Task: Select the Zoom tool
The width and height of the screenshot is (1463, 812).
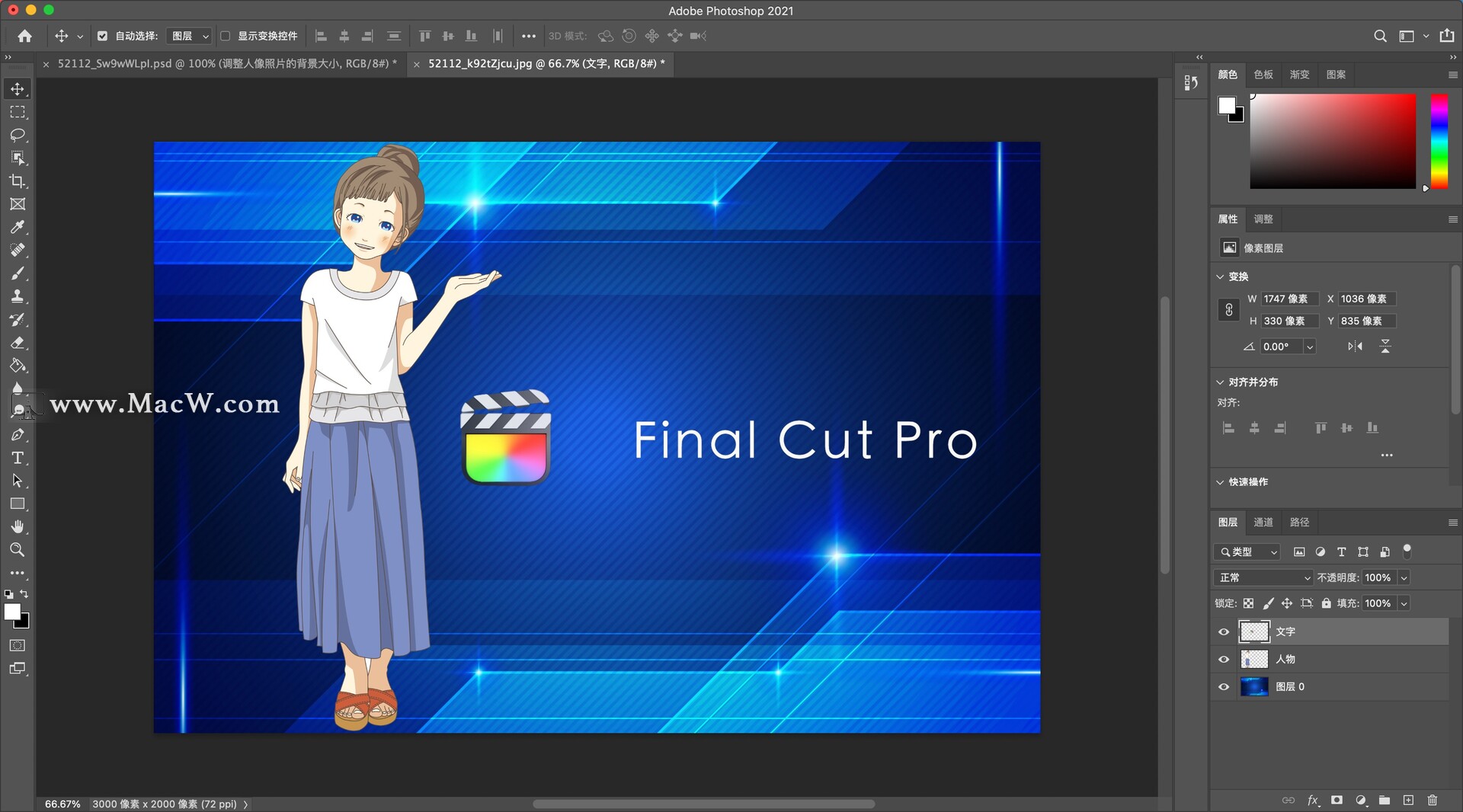Action: (x=18, y=550)
